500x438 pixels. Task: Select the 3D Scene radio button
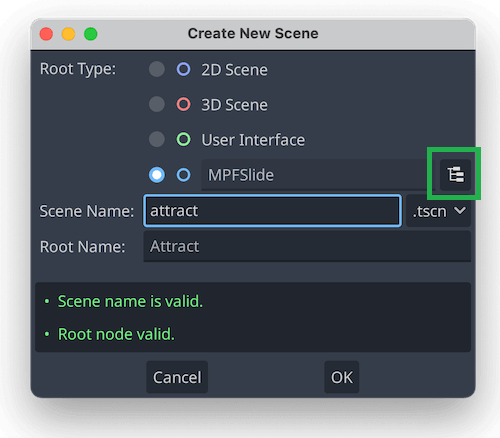tap(157, 104)
